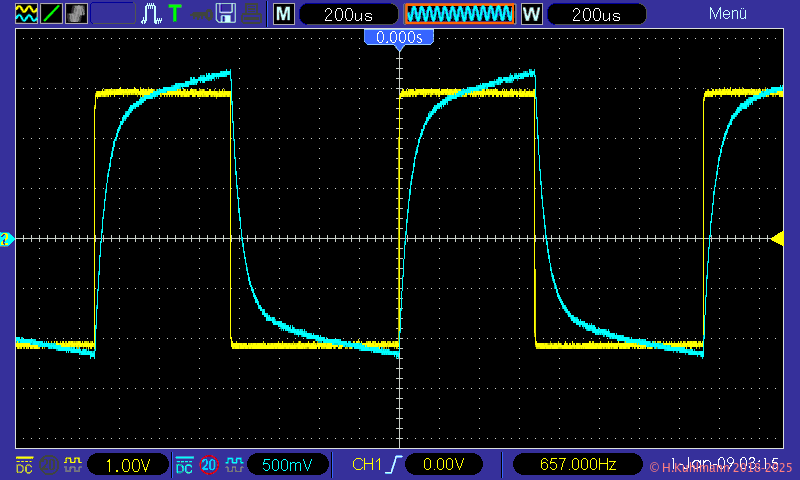
Task: Click the pulse waveform icon in toolbar
Action: coord(151,14)
